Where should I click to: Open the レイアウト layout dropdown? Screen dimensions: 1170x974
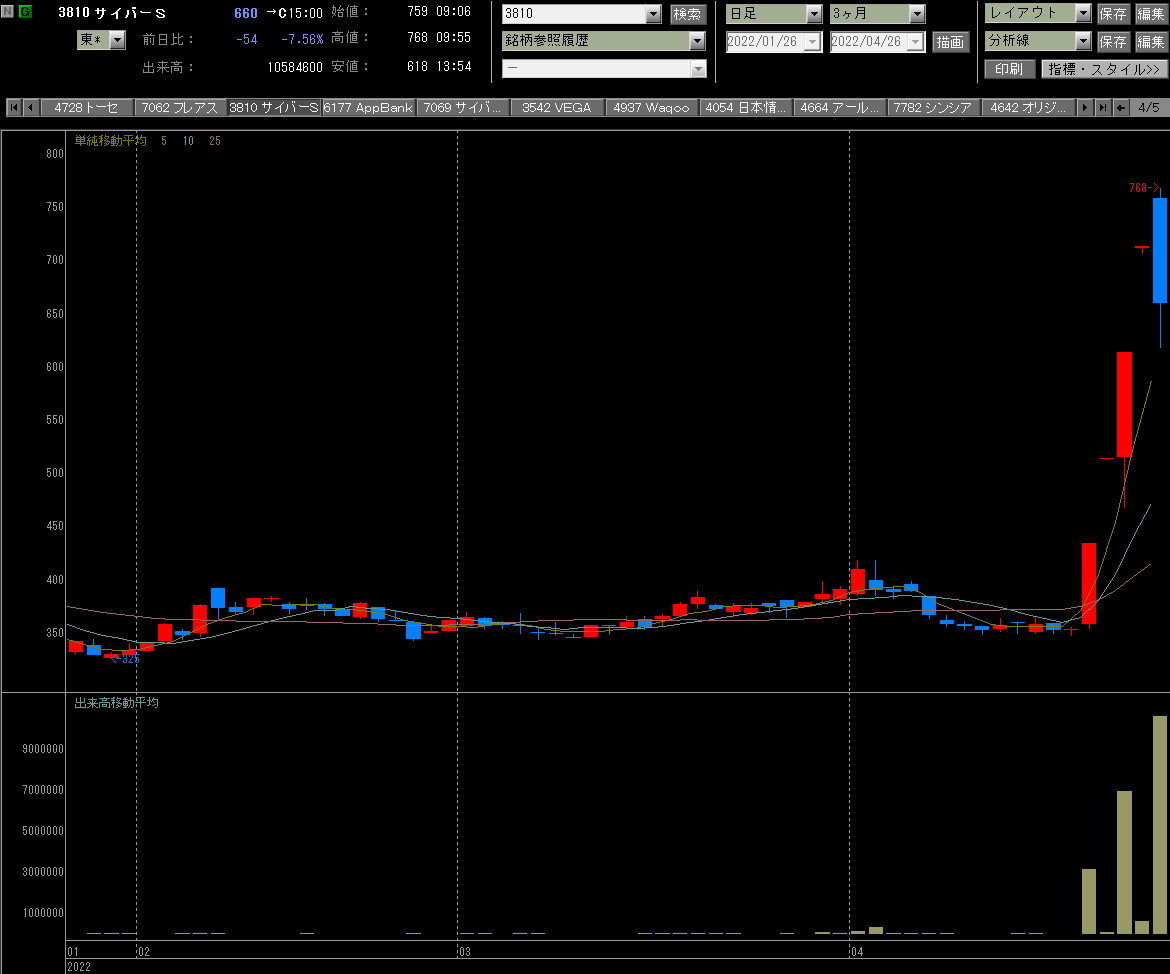click(x=1083, y=13)
